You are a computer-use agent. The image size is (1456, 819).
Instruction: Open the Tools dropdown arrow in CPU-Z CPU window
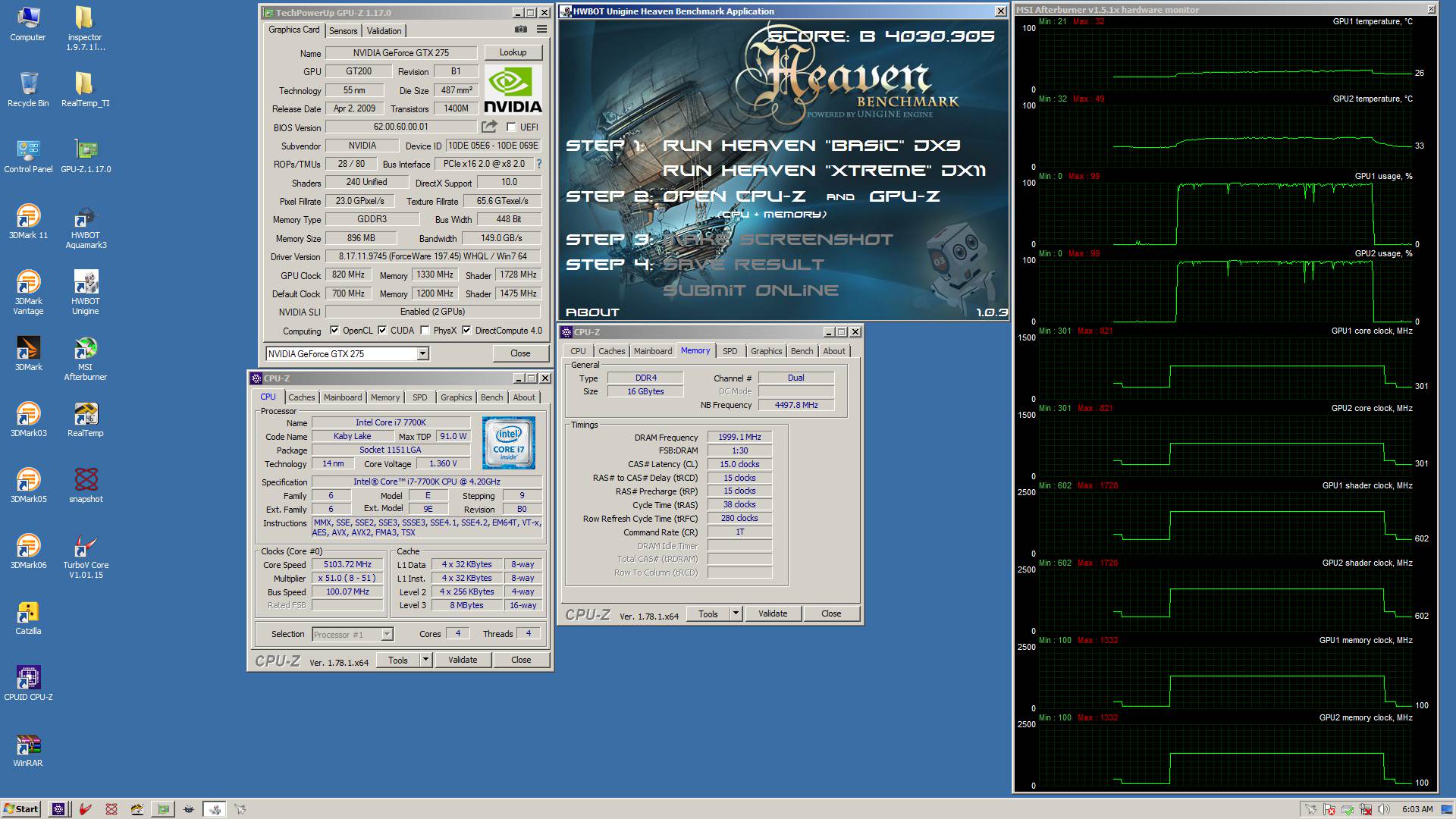425,660
